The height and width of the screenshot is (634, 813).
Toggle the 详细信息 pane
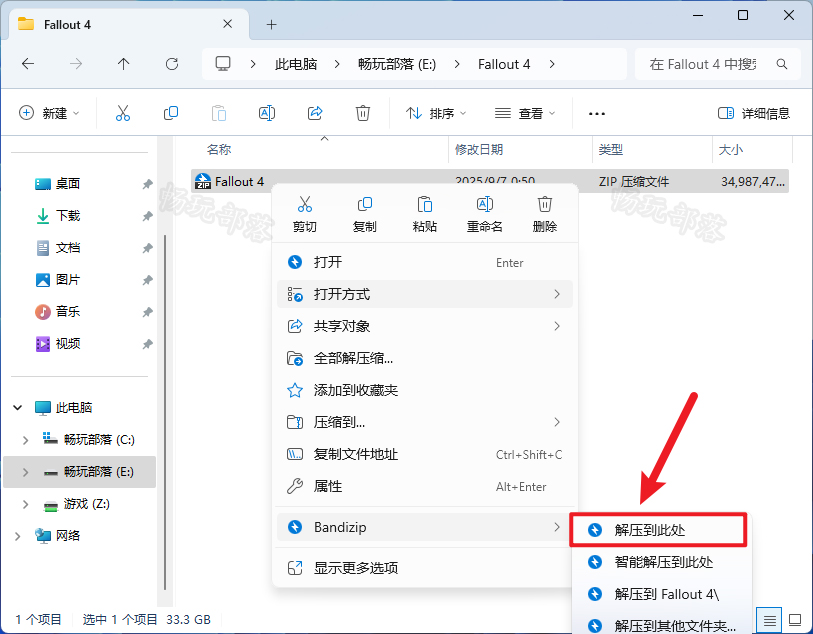(753, 113)
